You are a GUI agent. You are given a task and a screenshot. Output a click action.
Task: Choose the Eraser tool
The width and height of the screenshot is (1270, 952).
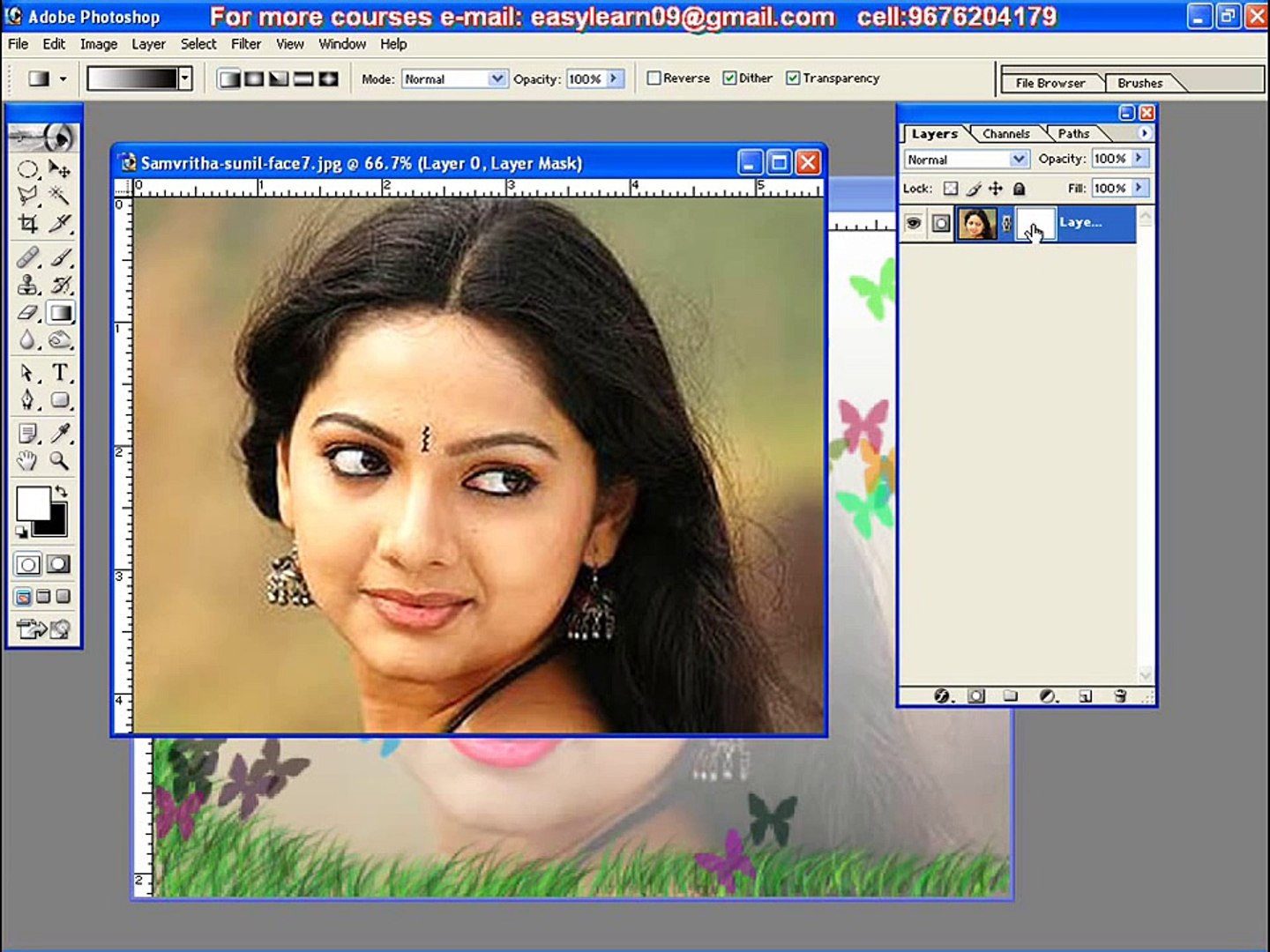pyautogui.click(x=28, y=313)
